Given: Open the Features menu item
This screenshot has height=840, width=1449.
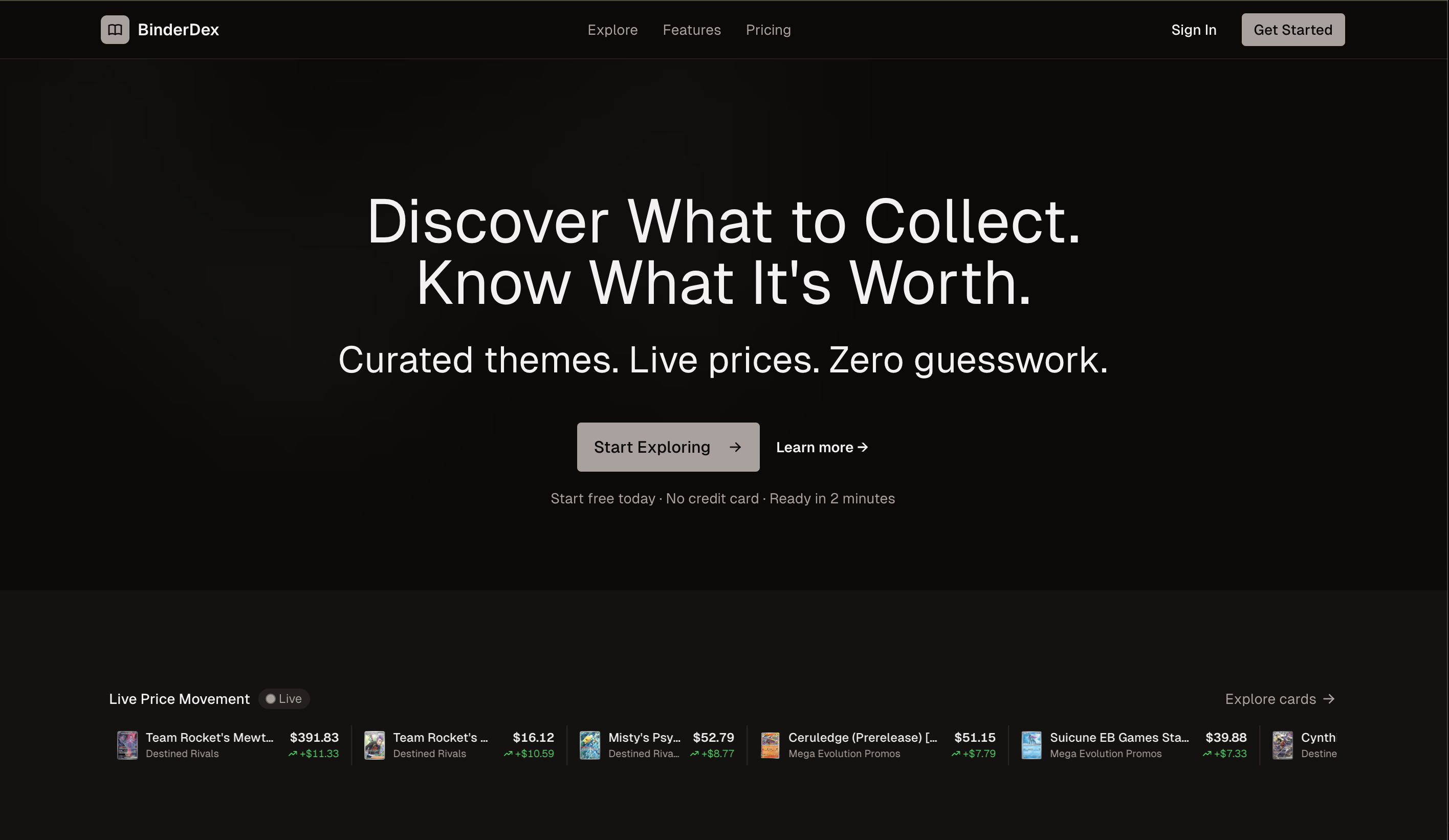Looking at the screenshot, I should pos(692,29).
